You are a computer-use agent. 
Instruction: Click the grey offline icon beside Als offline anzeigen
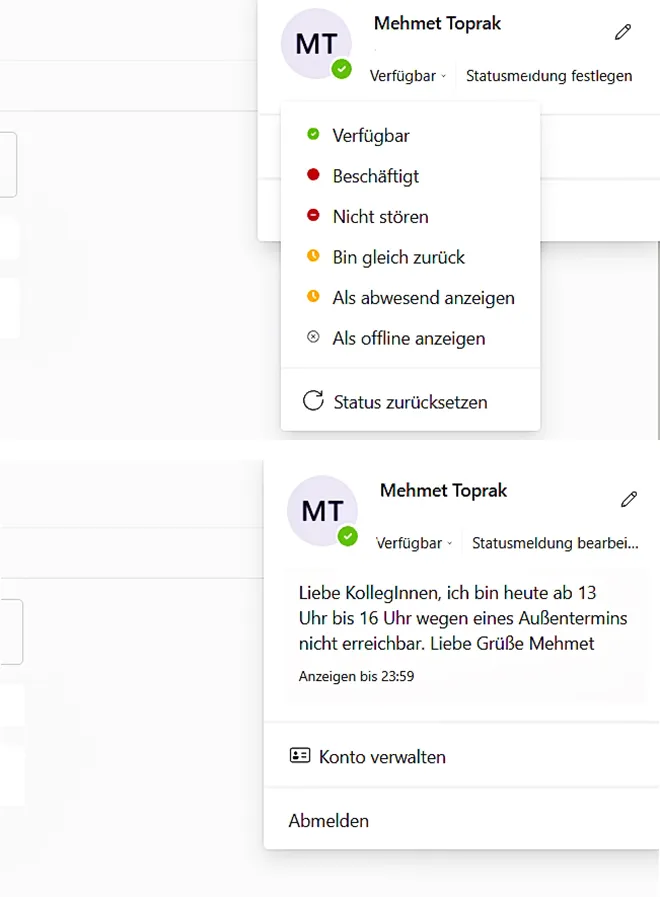[x=313, y=338]
